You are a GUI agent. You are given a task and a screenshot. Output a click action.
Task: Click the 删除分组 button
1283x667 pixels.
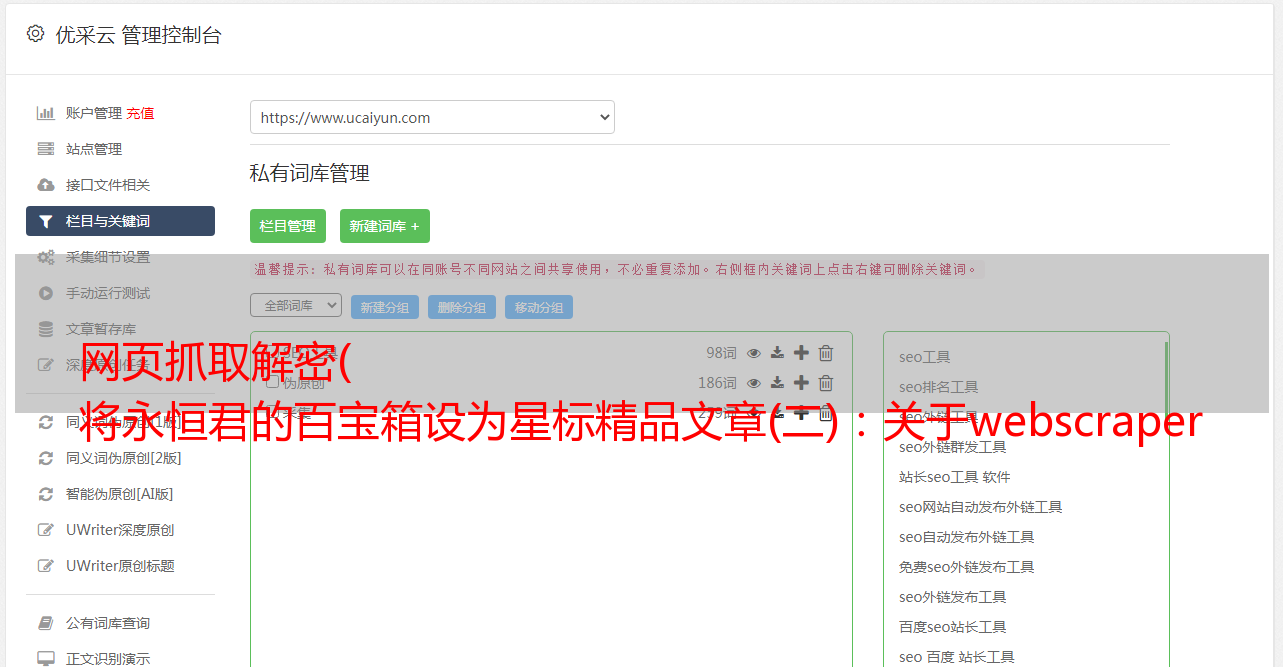462,307
